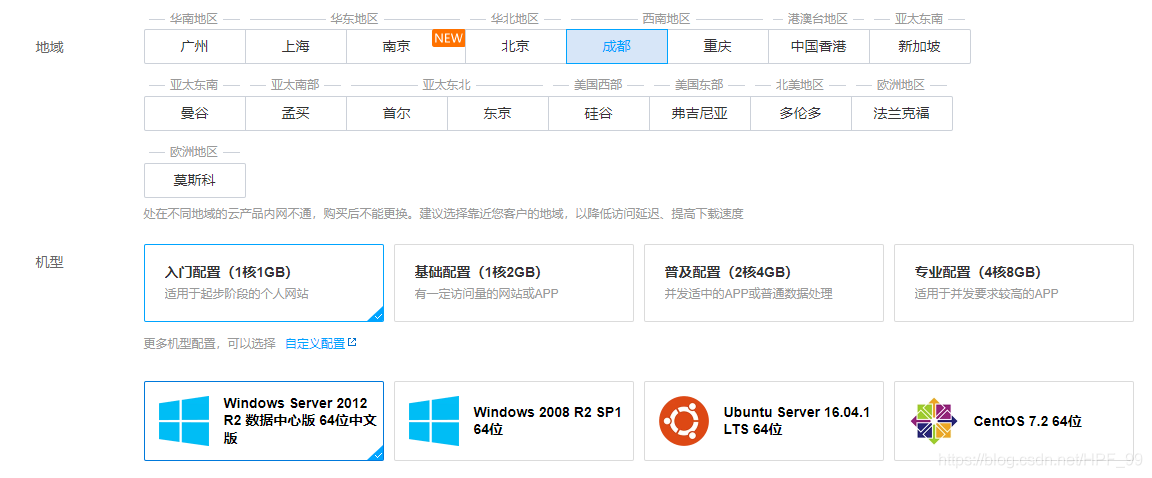Choose the 法兰克福 region button
Image resolution: width=1152 pixels, height=478 pixels.
tap(901, 114)
